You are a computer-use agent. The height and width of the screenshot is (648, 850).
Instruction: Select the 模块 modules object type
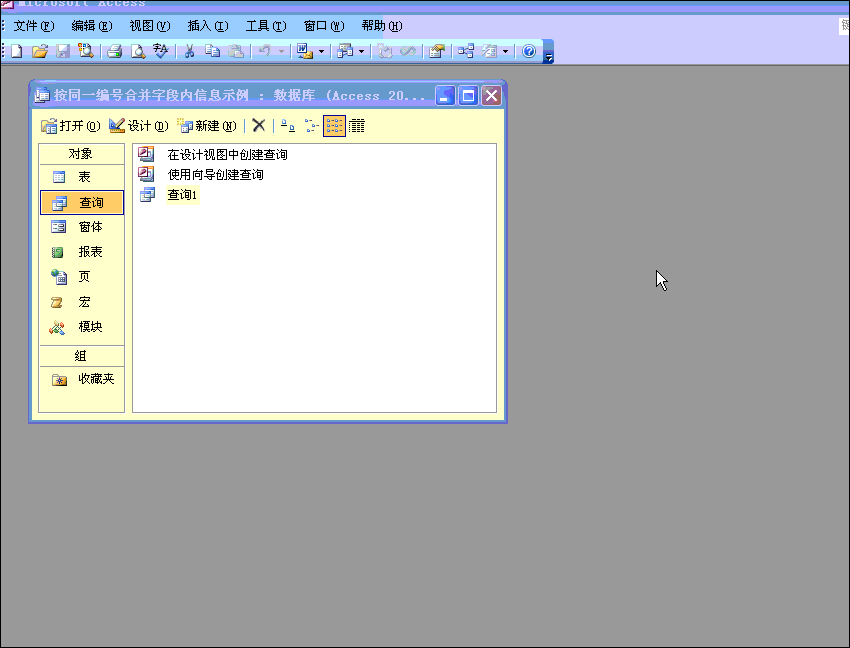[x=81, y=326]
